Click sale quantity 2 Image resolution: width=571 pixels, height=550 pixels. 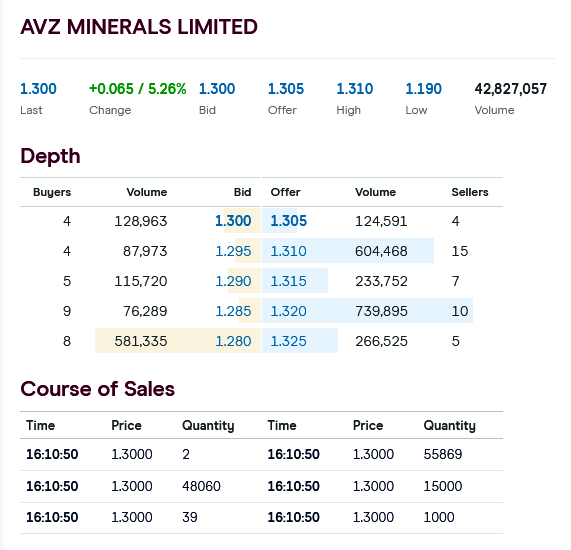[186, 454]
